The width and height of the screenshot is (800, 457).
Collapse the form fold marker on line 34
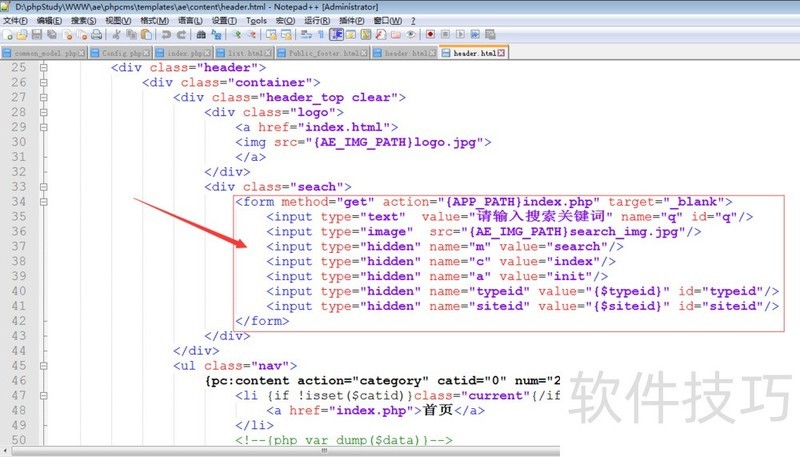43,202
